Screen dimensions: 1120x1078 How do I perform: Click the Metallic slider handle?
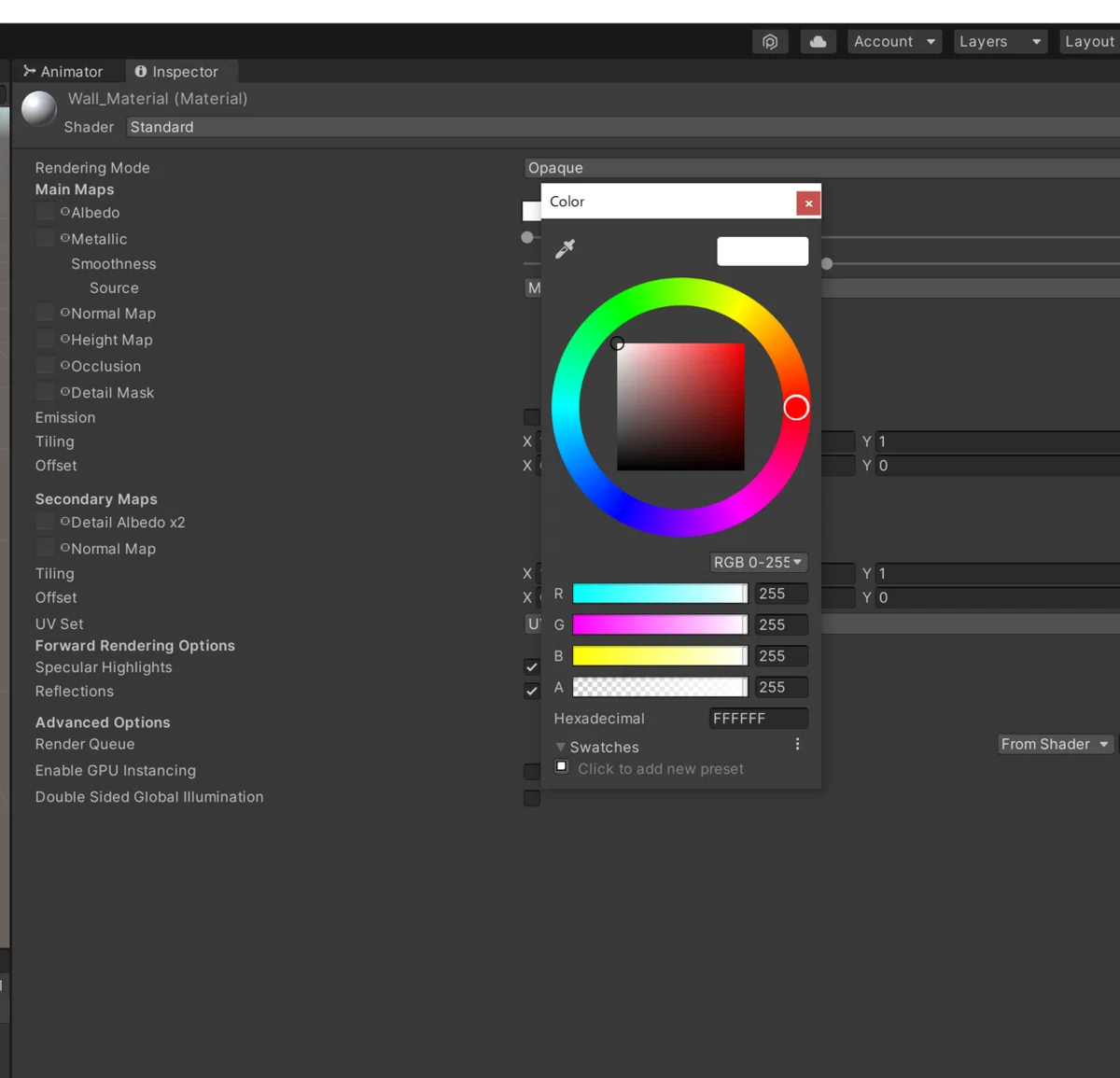tap(527, 237)
